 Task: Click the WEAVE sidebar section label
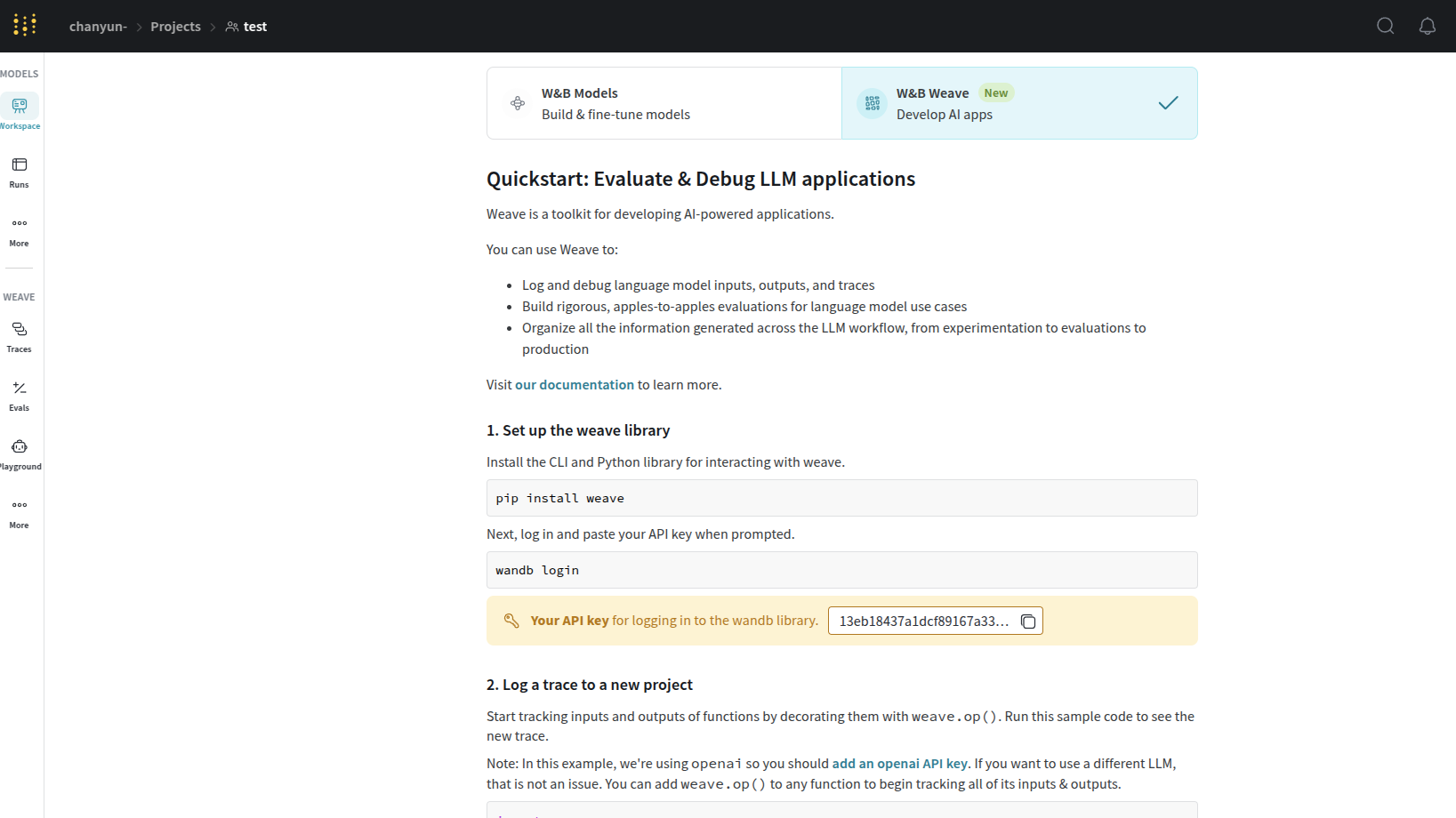(x=19, y=297)
